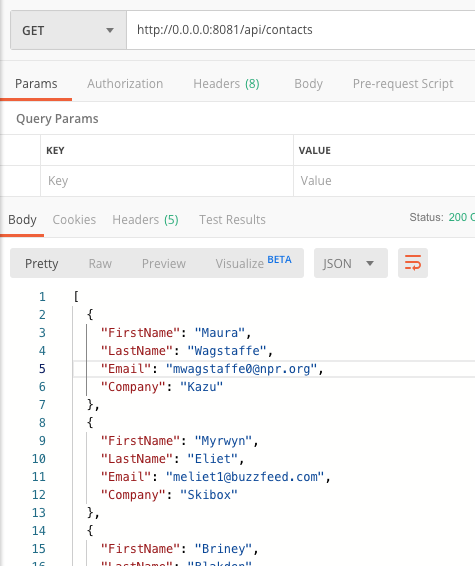
Task: Click the Status 200 indicator
Action: pos(442,217)
